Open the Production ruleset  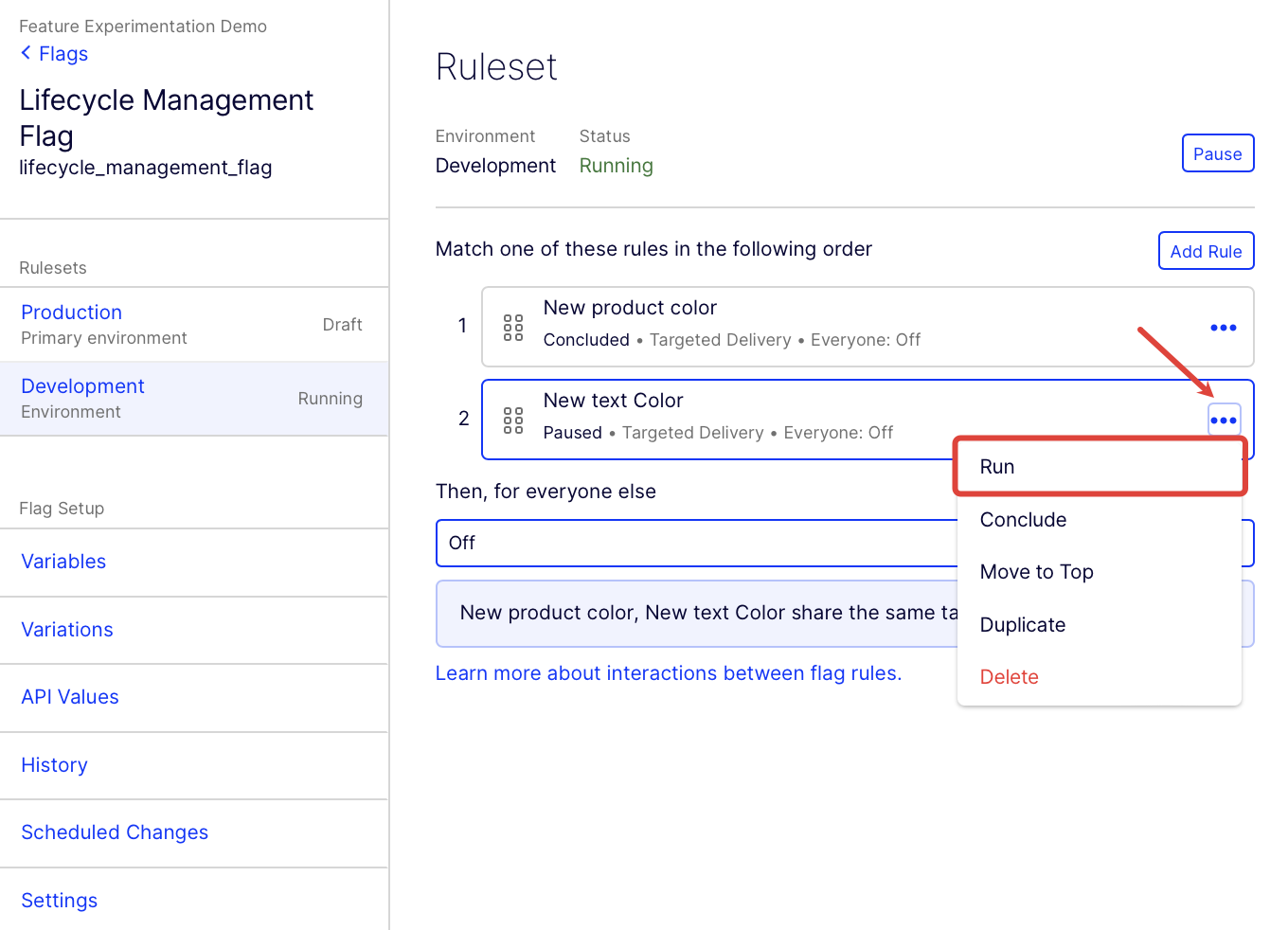click(x=72, y=313)
